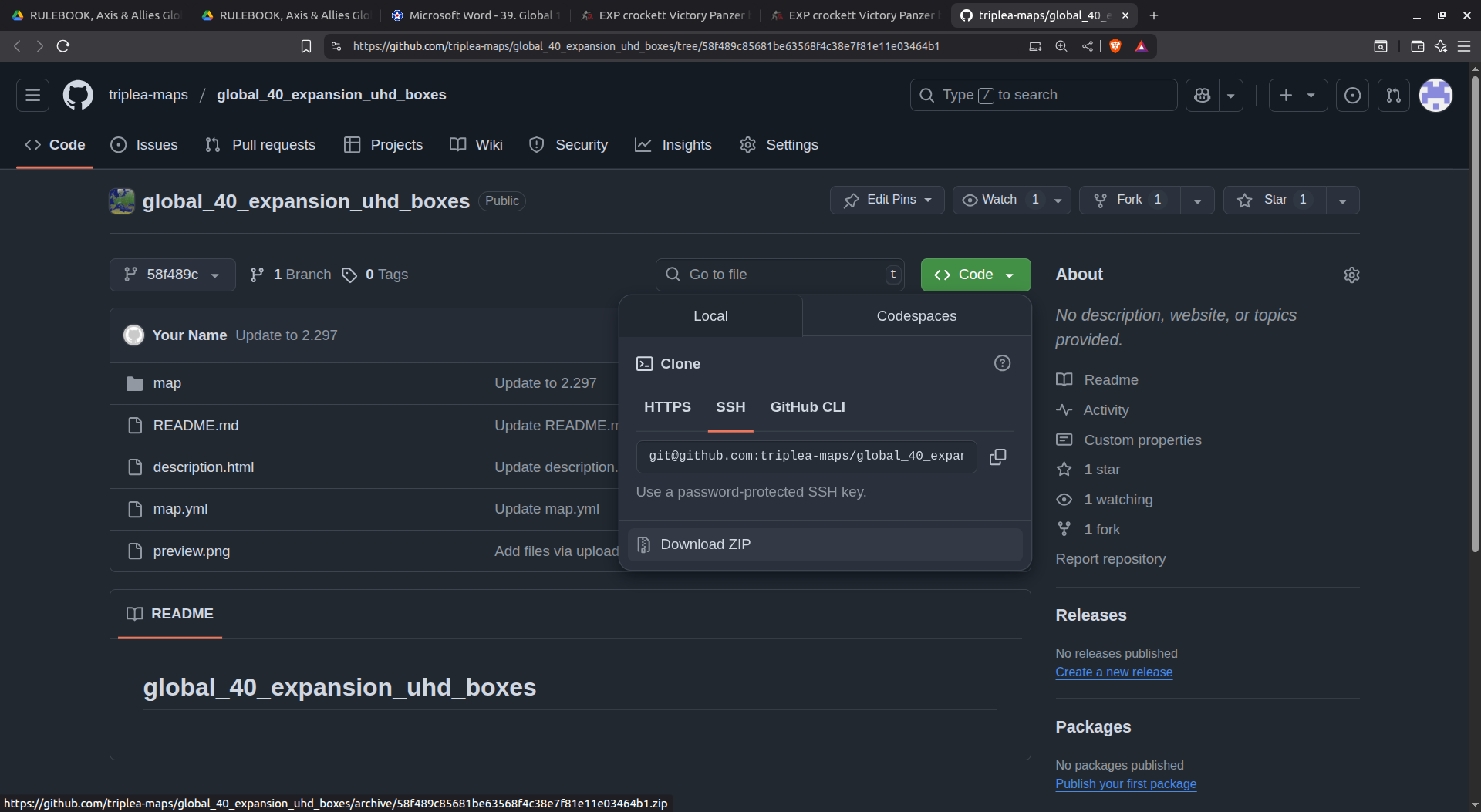Open Activity link in About
The image size is (1481, 812).
tap(1105, 410)
